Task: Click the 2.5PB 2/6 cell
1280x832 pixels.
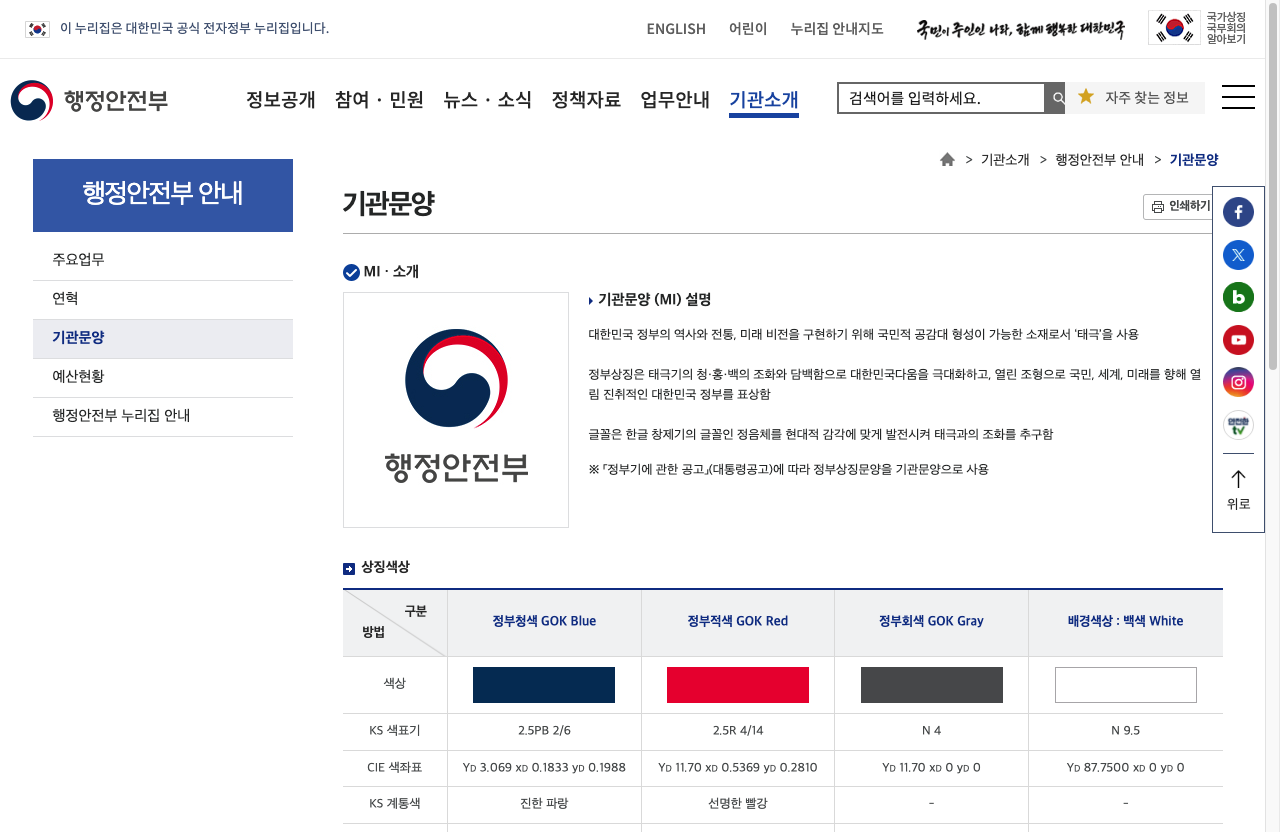Action: coord(544,731)
